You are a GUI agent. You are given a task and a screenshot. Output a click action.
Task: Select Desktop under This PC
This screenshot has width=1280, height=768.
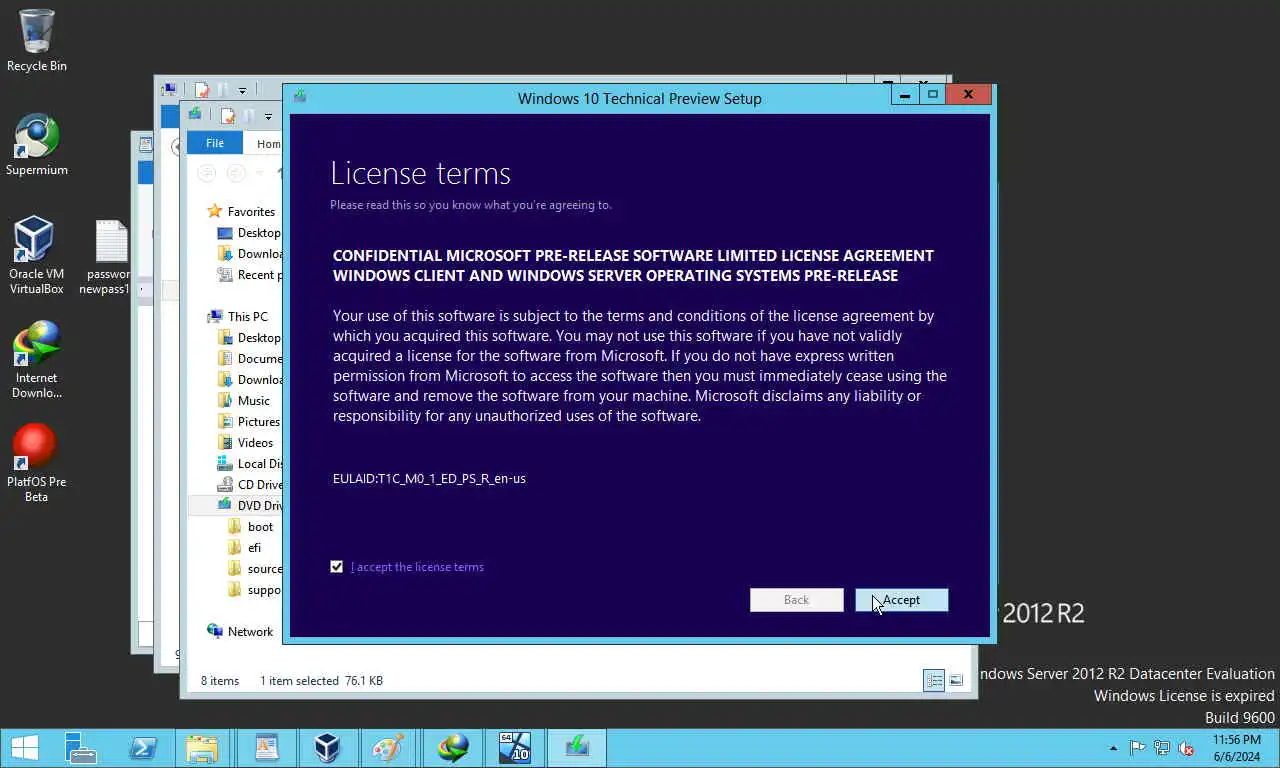(259, 338)
